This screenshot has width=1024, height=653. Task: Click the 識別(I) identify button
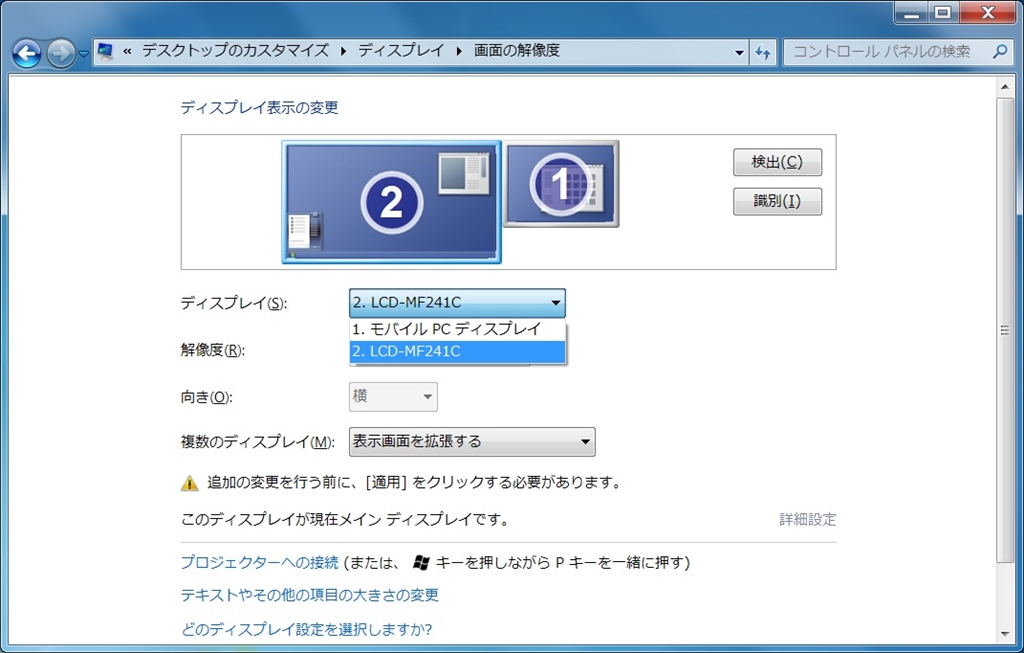click(x=777, y=201)
